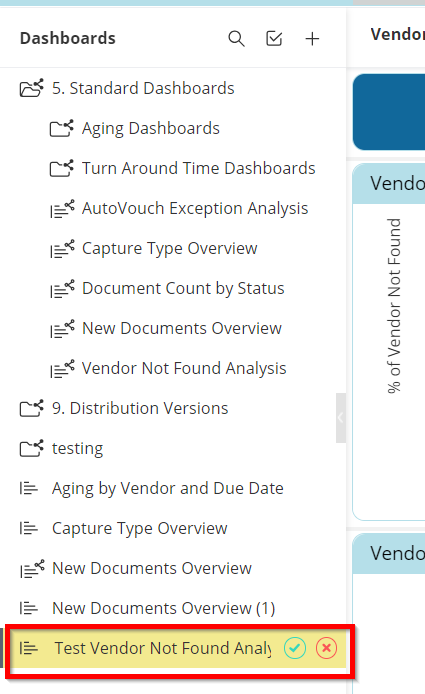Collapse the sidebar using the panel handle arrow

[340, 417]
